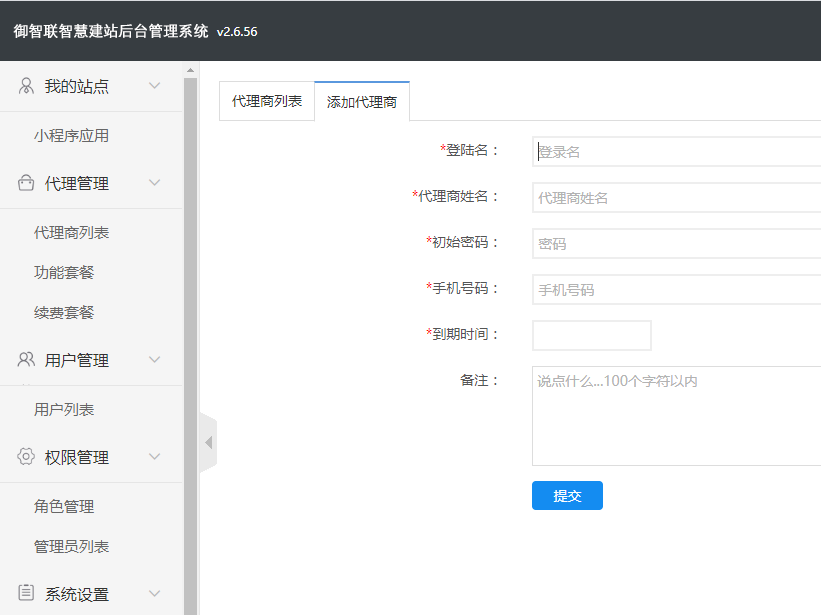The width and height of the screenshot is (821, 615).
Task: Focus the 登陆名 input field
Action: 676,152
